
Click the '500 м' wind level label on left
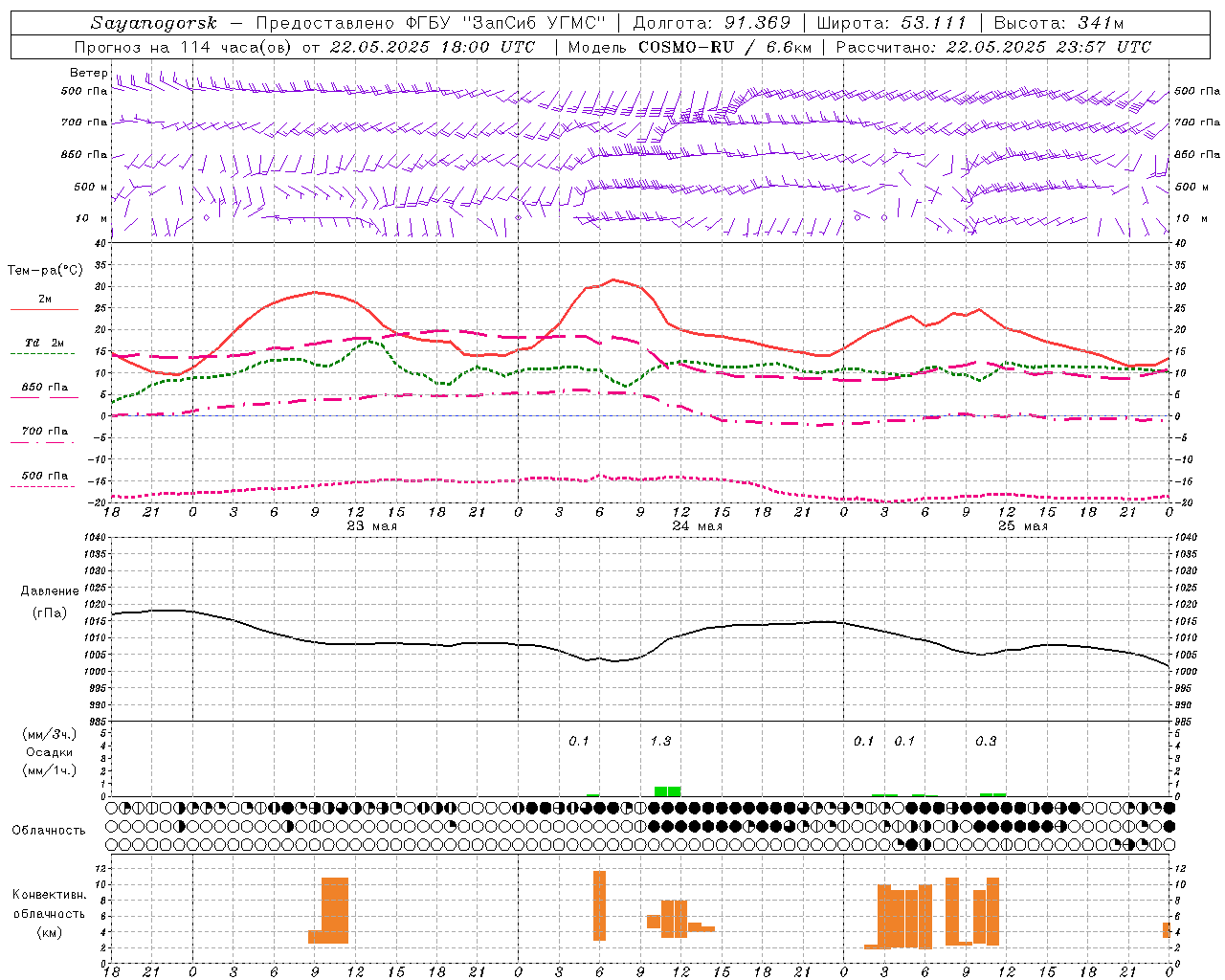click(x=91, y=188)
